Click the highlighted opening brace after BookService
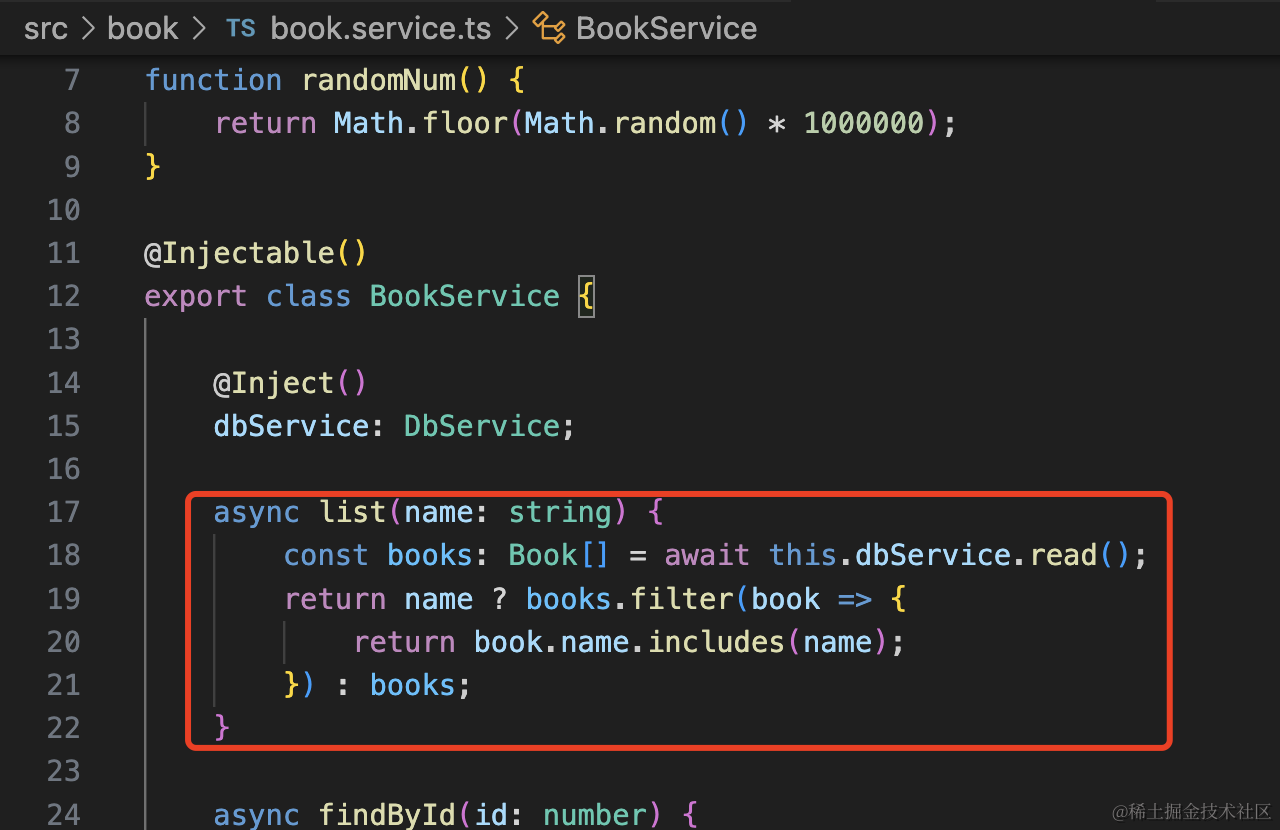The width and height of the screenshot is (1280, 830). [x=586, y=297]
